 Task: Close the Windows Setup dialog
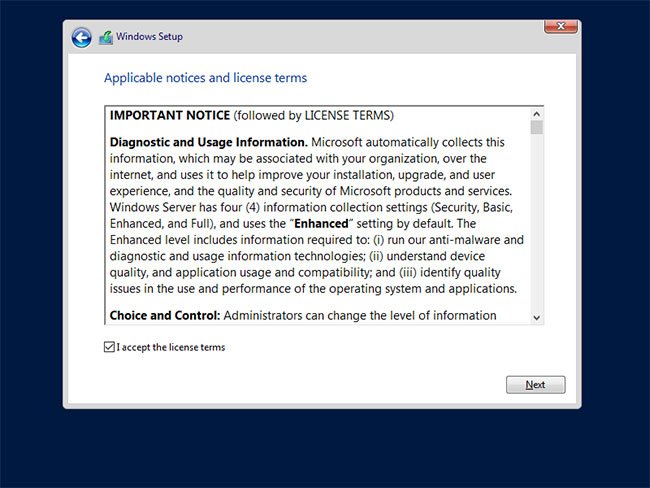(560, 27)
